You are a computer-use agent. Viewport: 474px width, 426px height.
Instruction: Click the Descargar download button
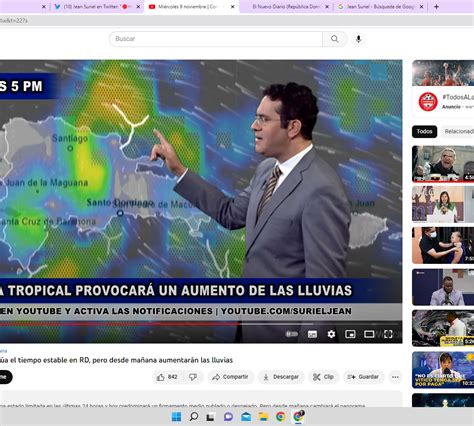tap(281, 377)
